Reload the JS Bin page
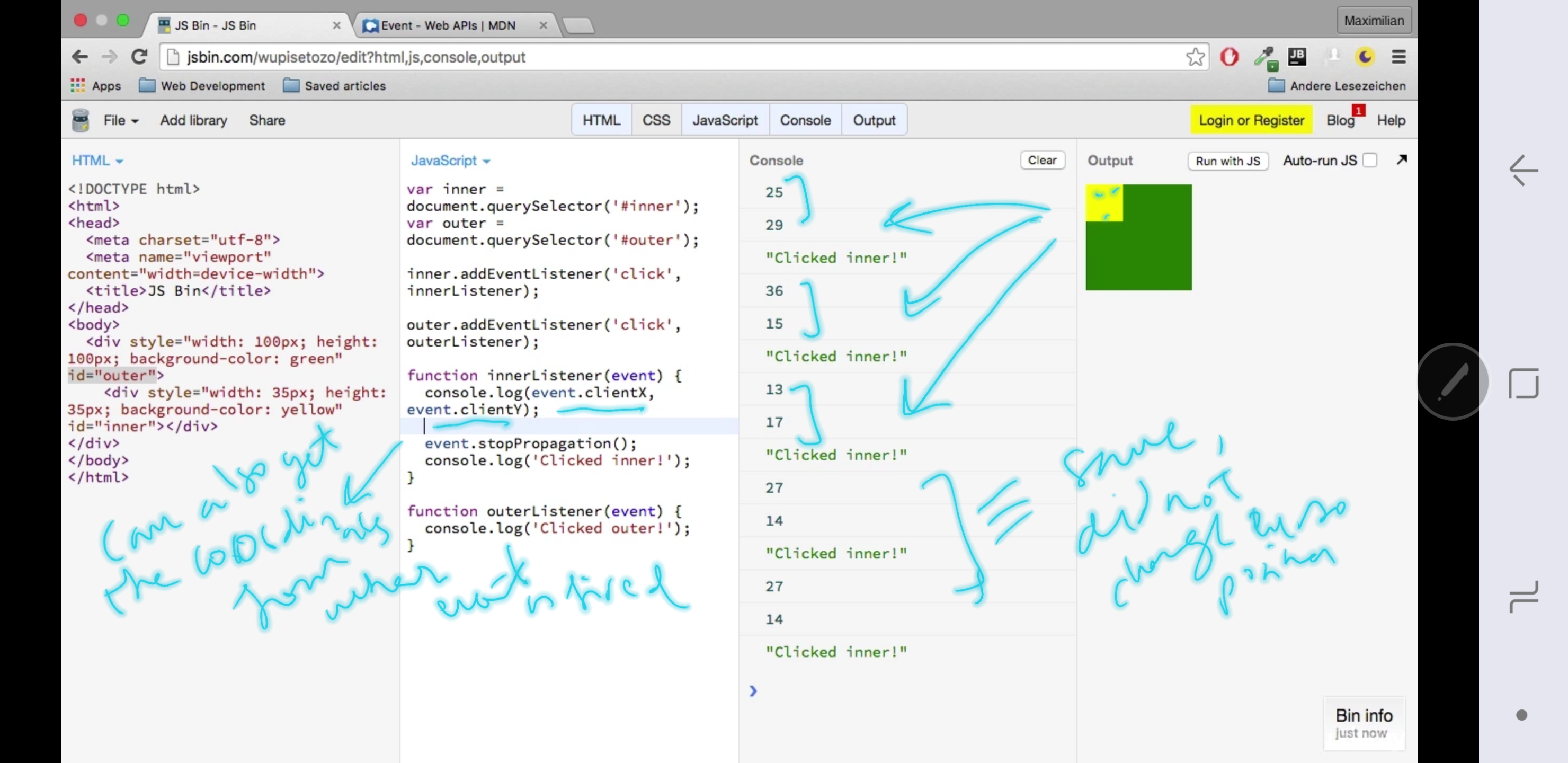1568x763 pixels. point(139,57)
